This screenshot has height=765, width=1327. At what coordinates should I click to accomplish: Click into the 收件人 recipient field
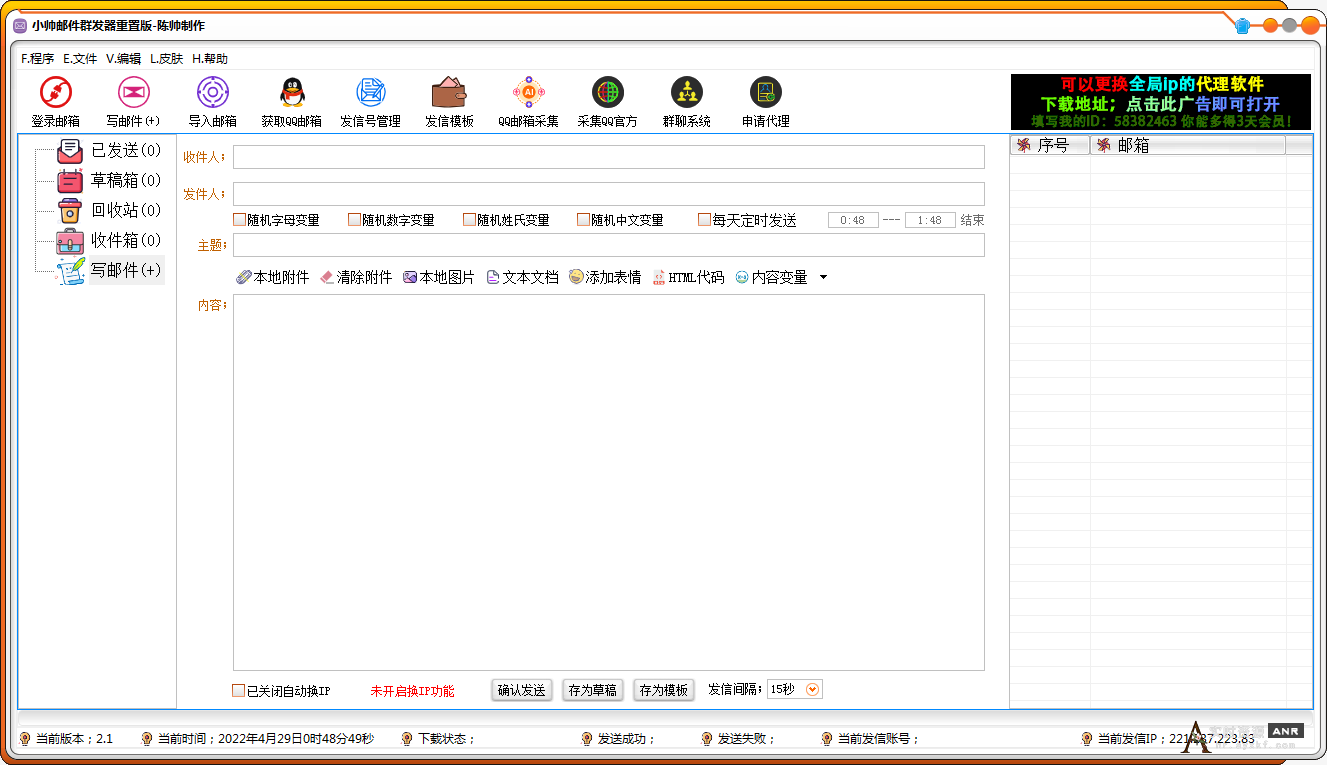tap(608, 157)
